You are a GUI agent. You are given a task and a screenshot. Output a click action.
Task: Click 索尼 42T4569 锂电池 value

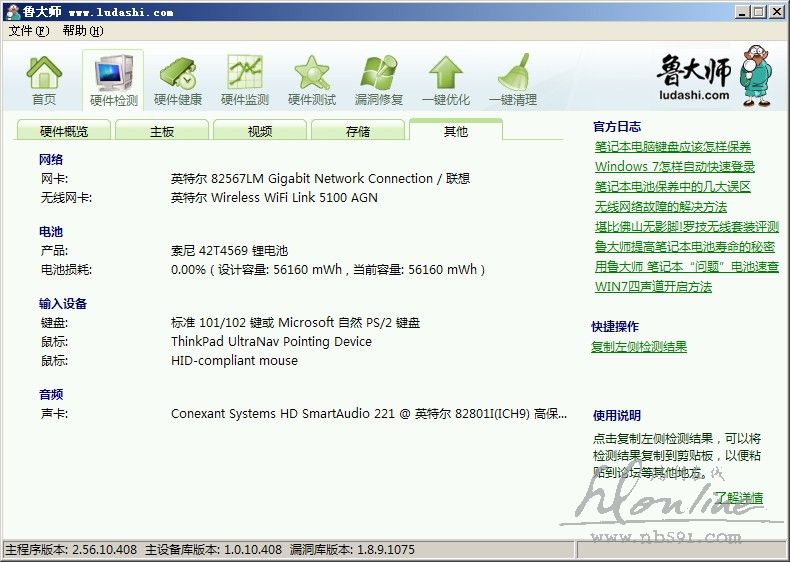[229, 251]
